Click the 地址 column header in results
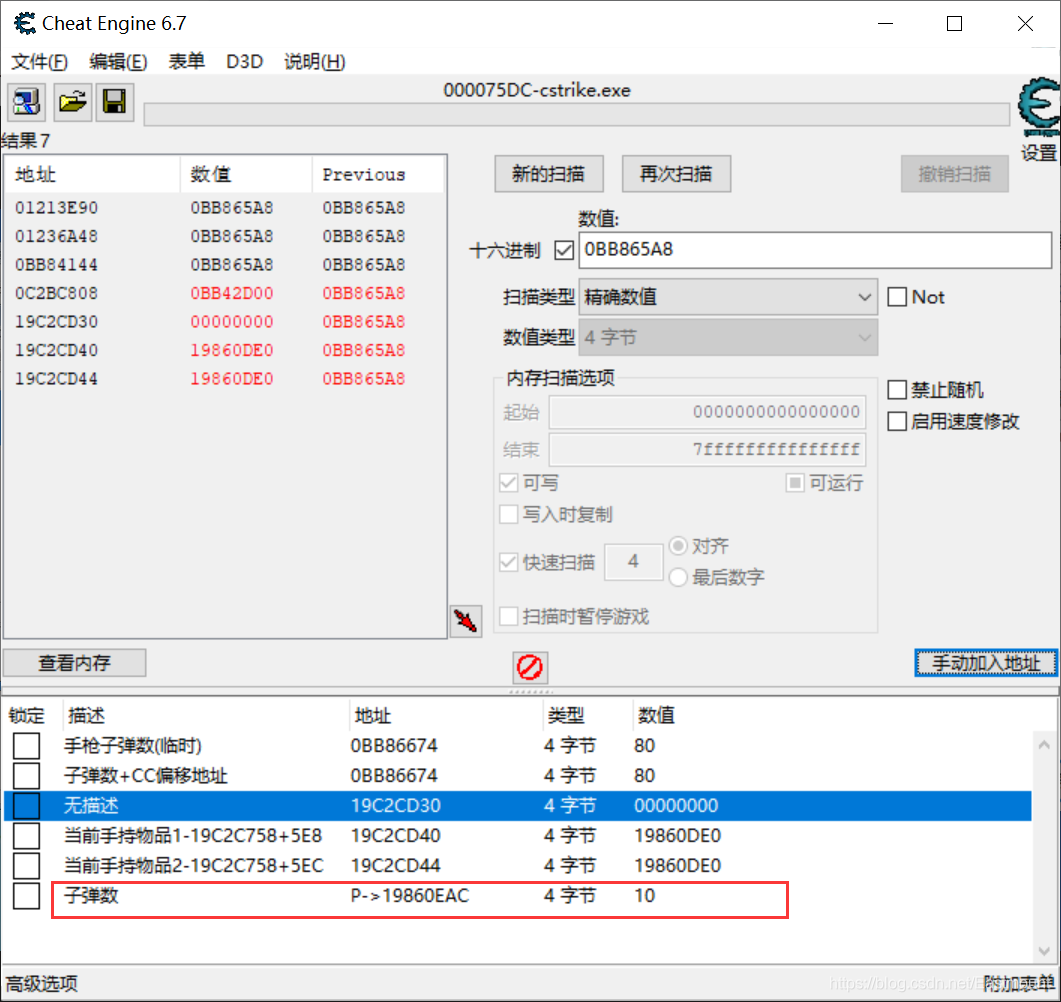Screen dimensions: 1061x1002 tap(93, 175)
